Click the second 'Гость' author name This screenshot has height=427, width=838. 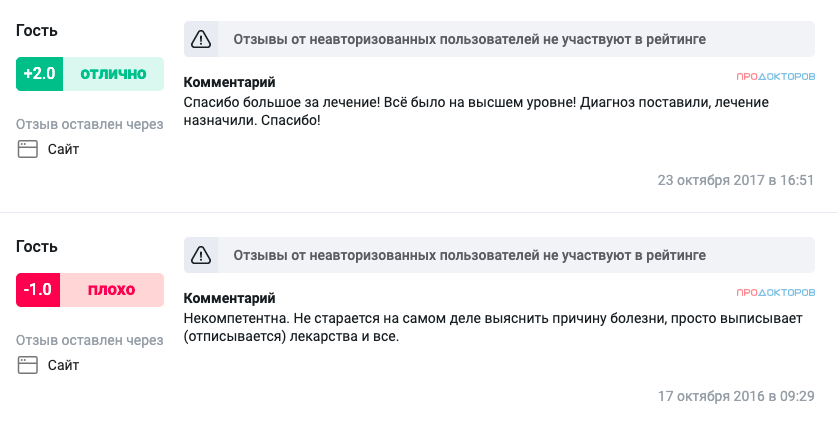[x=37, y=246]
